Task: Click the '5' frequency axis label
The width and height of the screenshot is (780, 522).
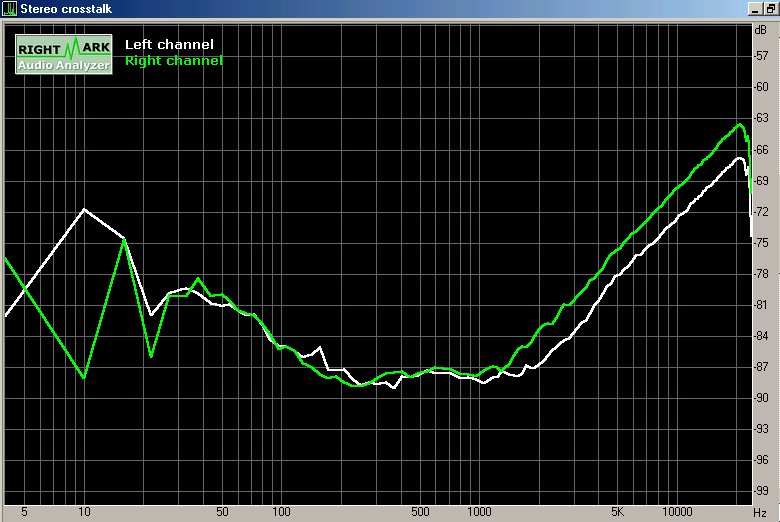Action: 24,512
